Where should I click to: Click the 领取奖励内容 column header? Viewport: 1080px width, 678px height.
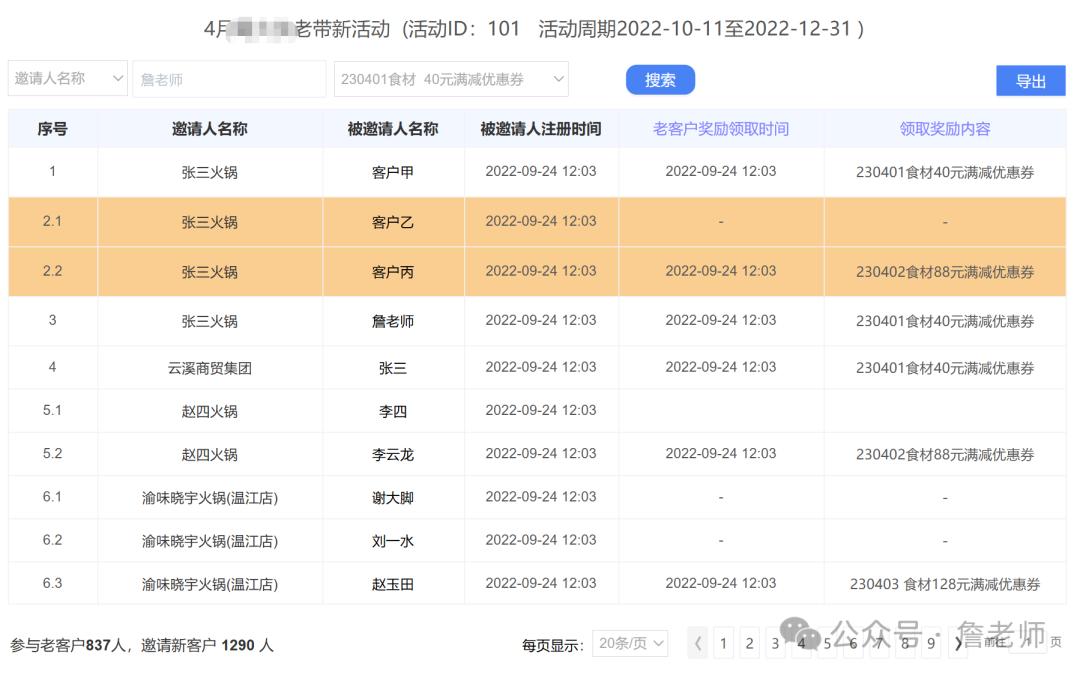tap(945, 128)
